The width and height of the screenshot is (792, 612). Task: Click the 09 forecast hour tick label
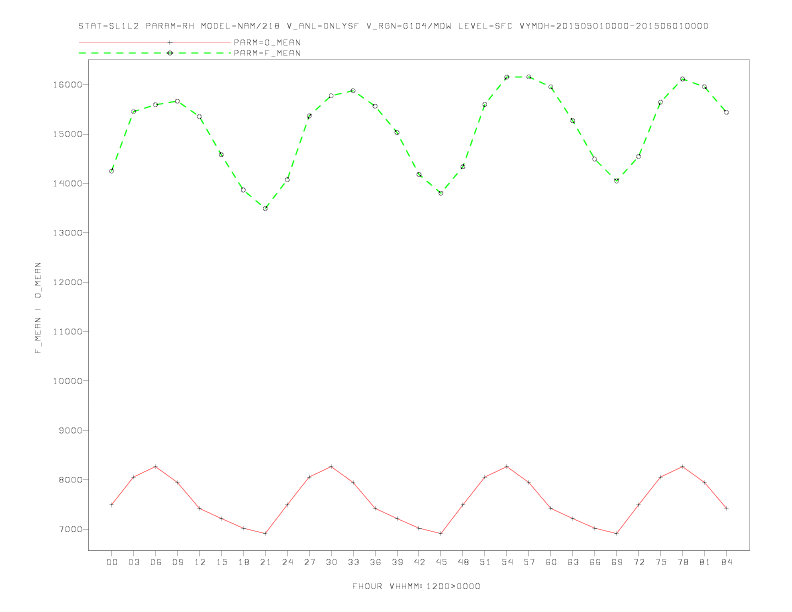click(x=177, y=562)
